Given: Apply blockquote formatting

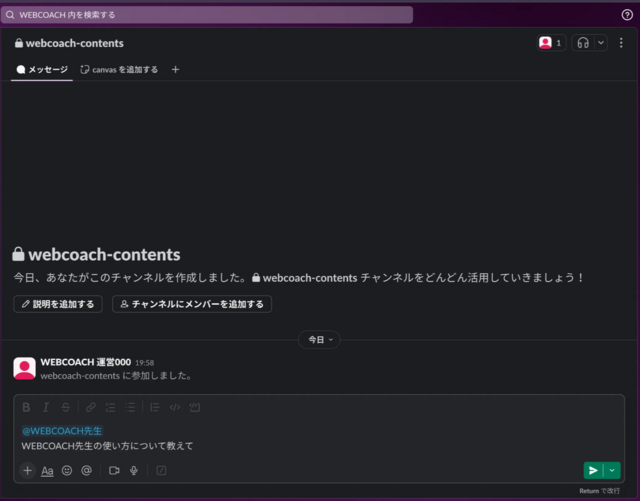Looking at the screenshot, I should click(x=155, y=407).
